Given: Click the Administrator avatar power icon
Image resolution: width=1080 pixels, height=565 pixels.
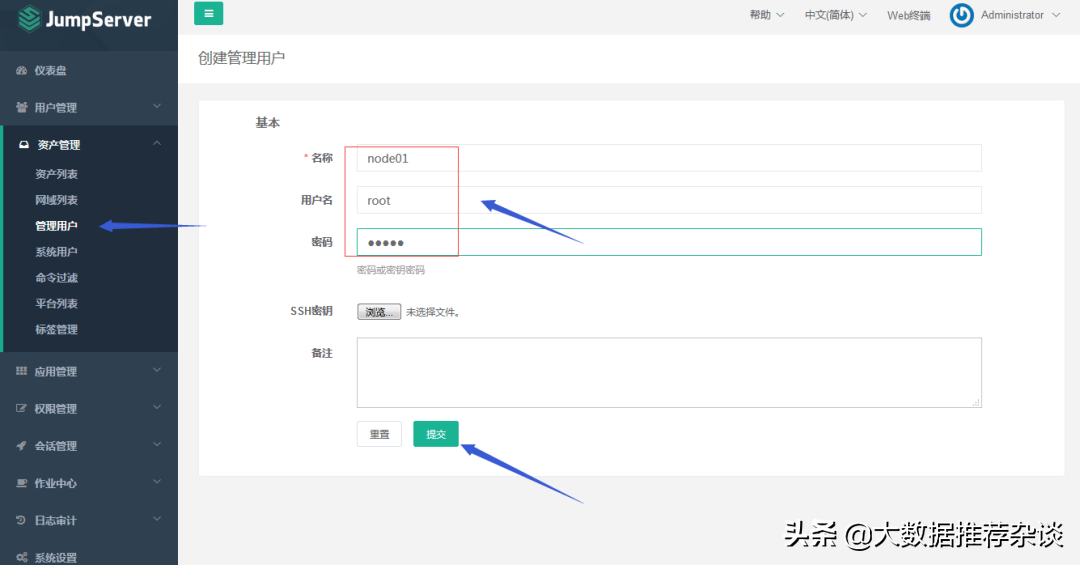Looking at the screenshot, I should coord(961,15).
